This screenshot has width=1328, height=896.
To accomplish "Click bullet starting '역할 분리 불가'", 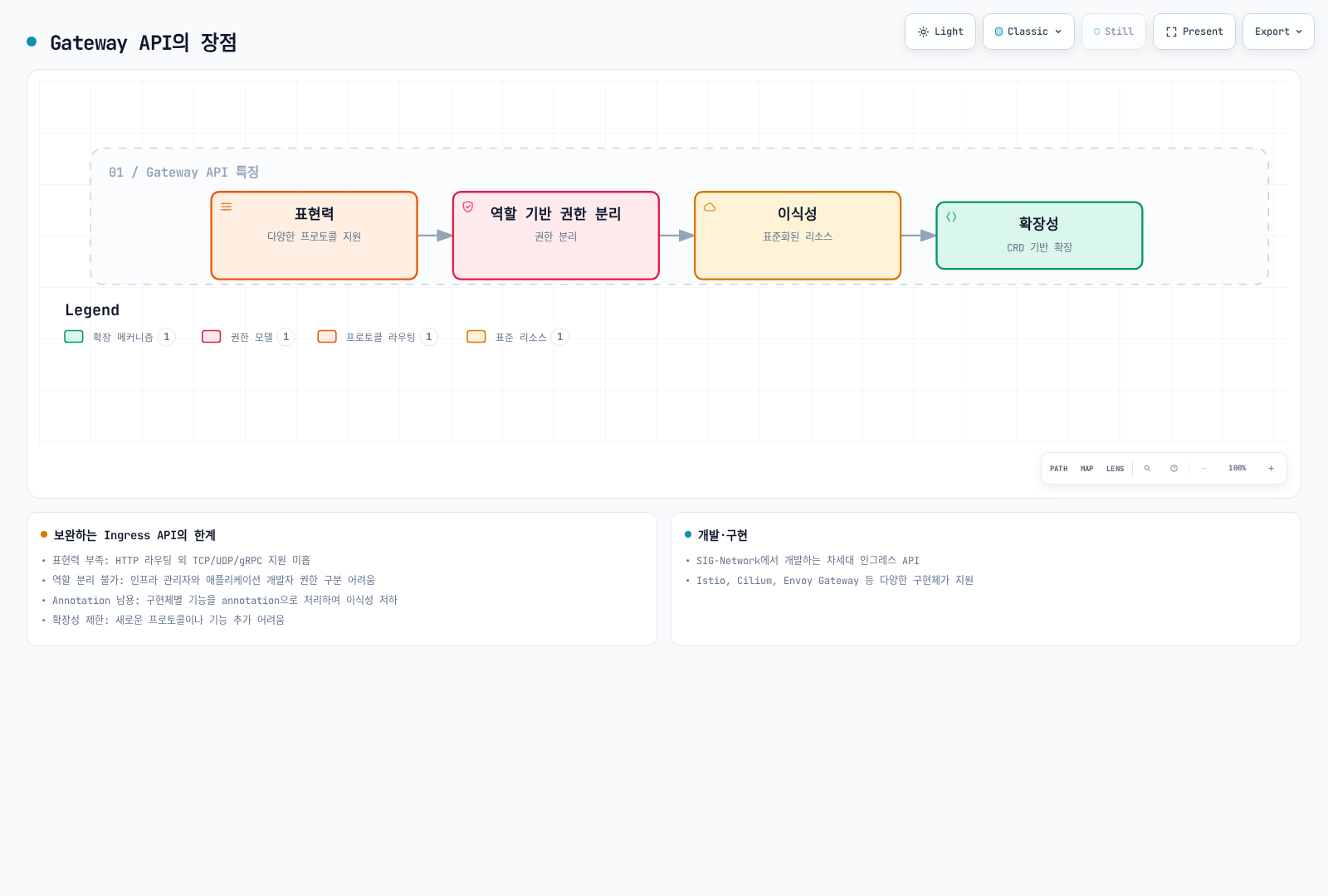I will pos(213,581).
